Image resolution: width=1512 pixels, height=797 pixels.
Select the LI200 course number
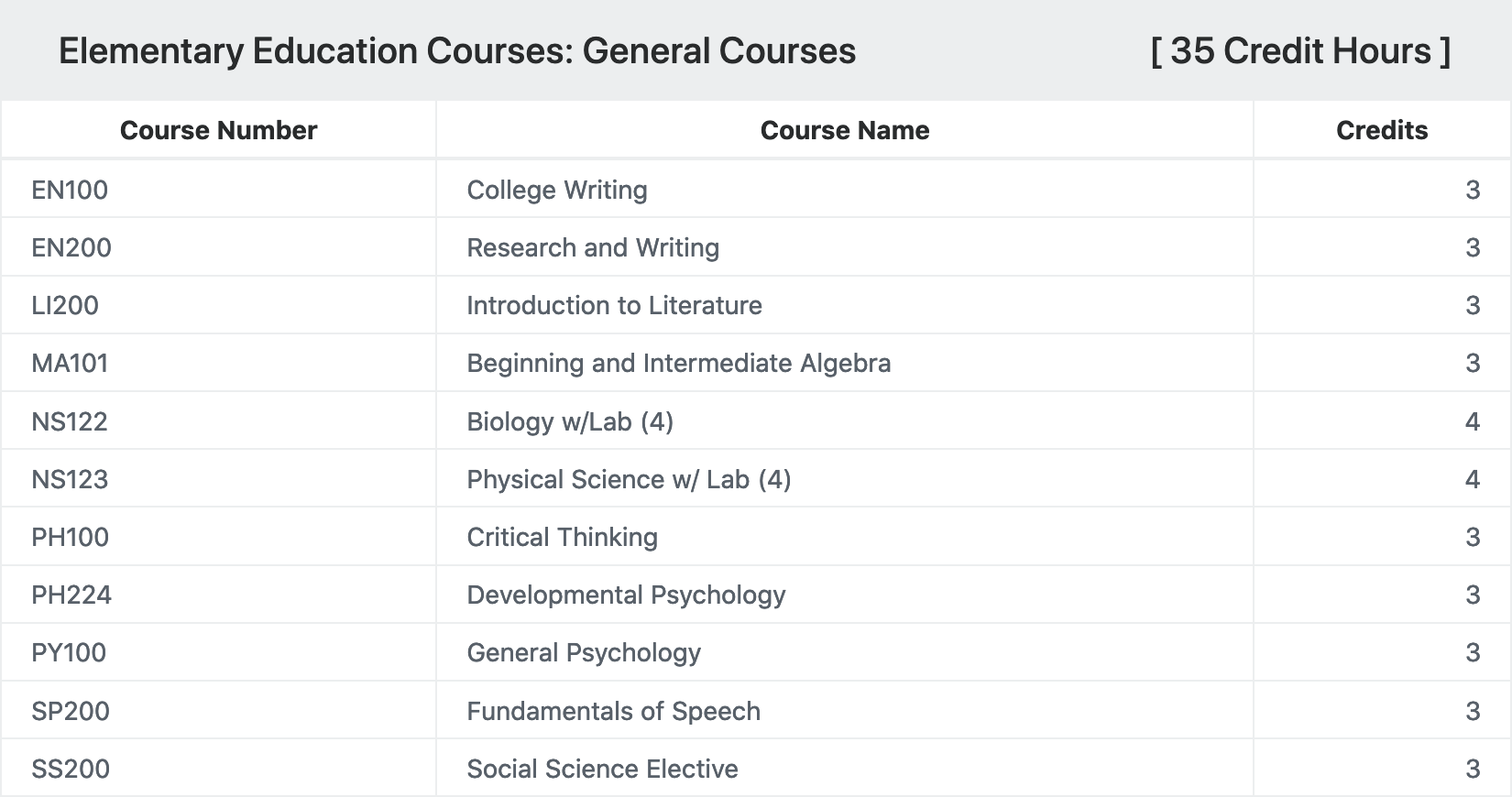[x=65, y=305]
